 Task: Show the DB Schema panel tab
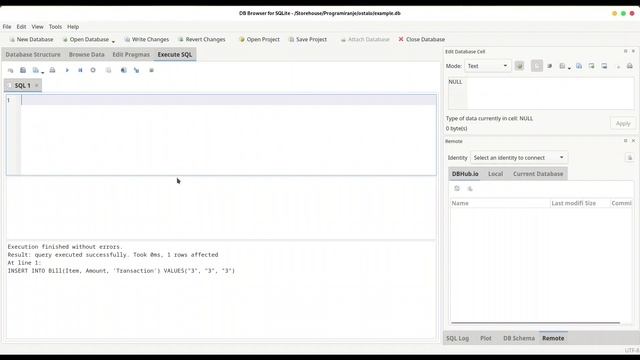click(519, 338)
